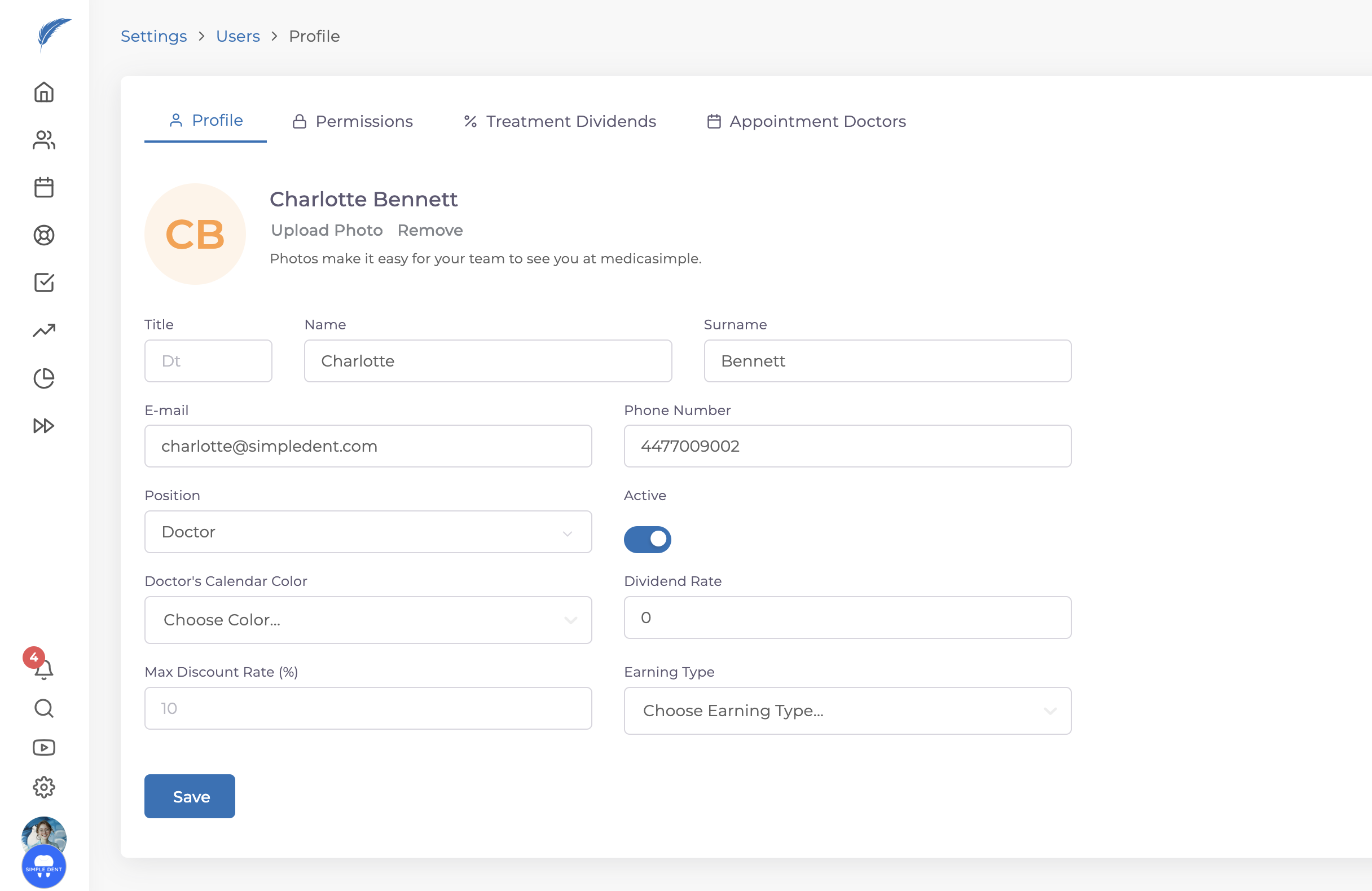Image resolution: width=1372 pixels, height=891 pixels.
Task: Open the tasks checkmark icon
Action: point(44,283)
